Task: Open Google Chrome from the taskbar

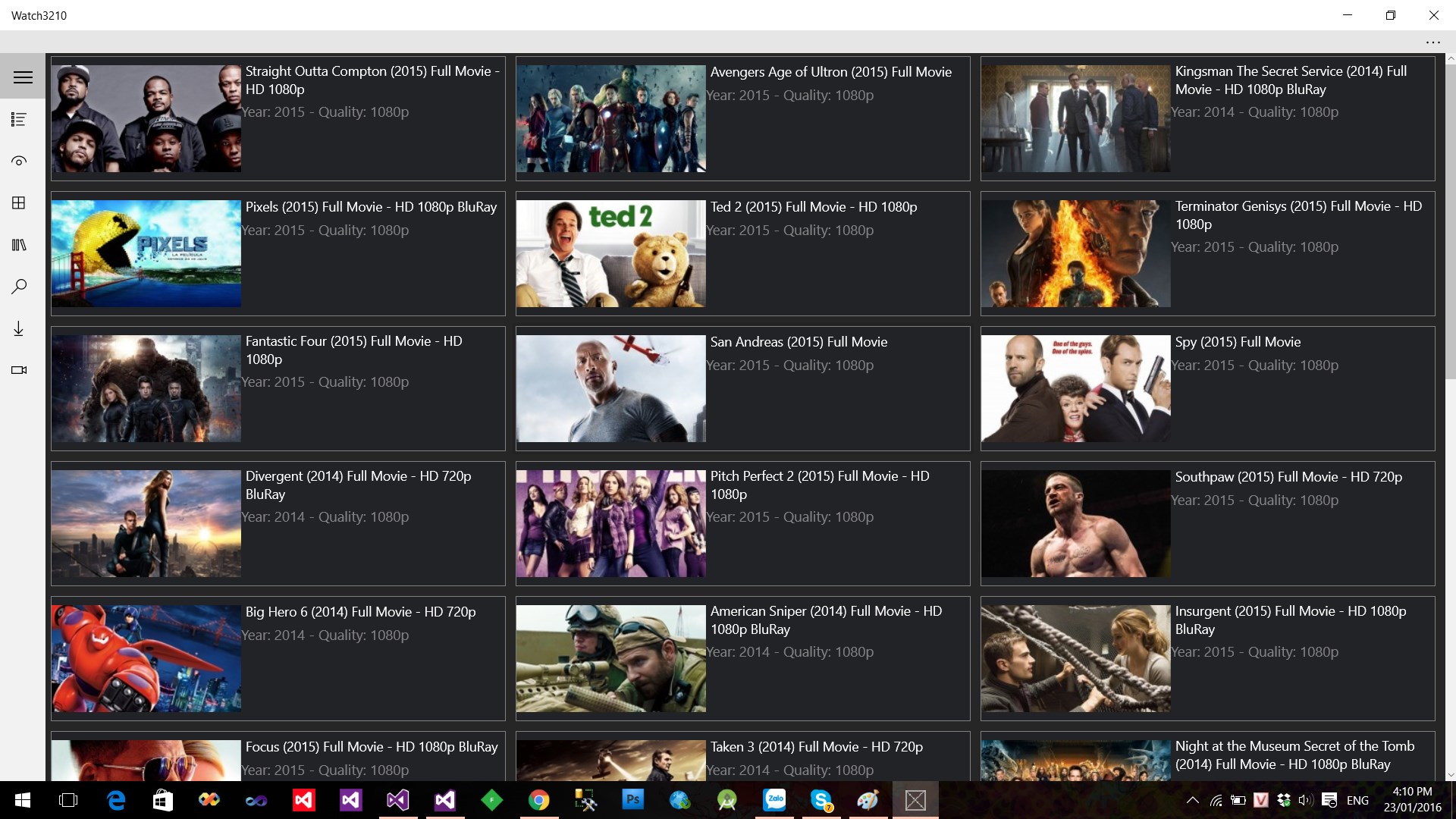Action: (x=538, y=800)
